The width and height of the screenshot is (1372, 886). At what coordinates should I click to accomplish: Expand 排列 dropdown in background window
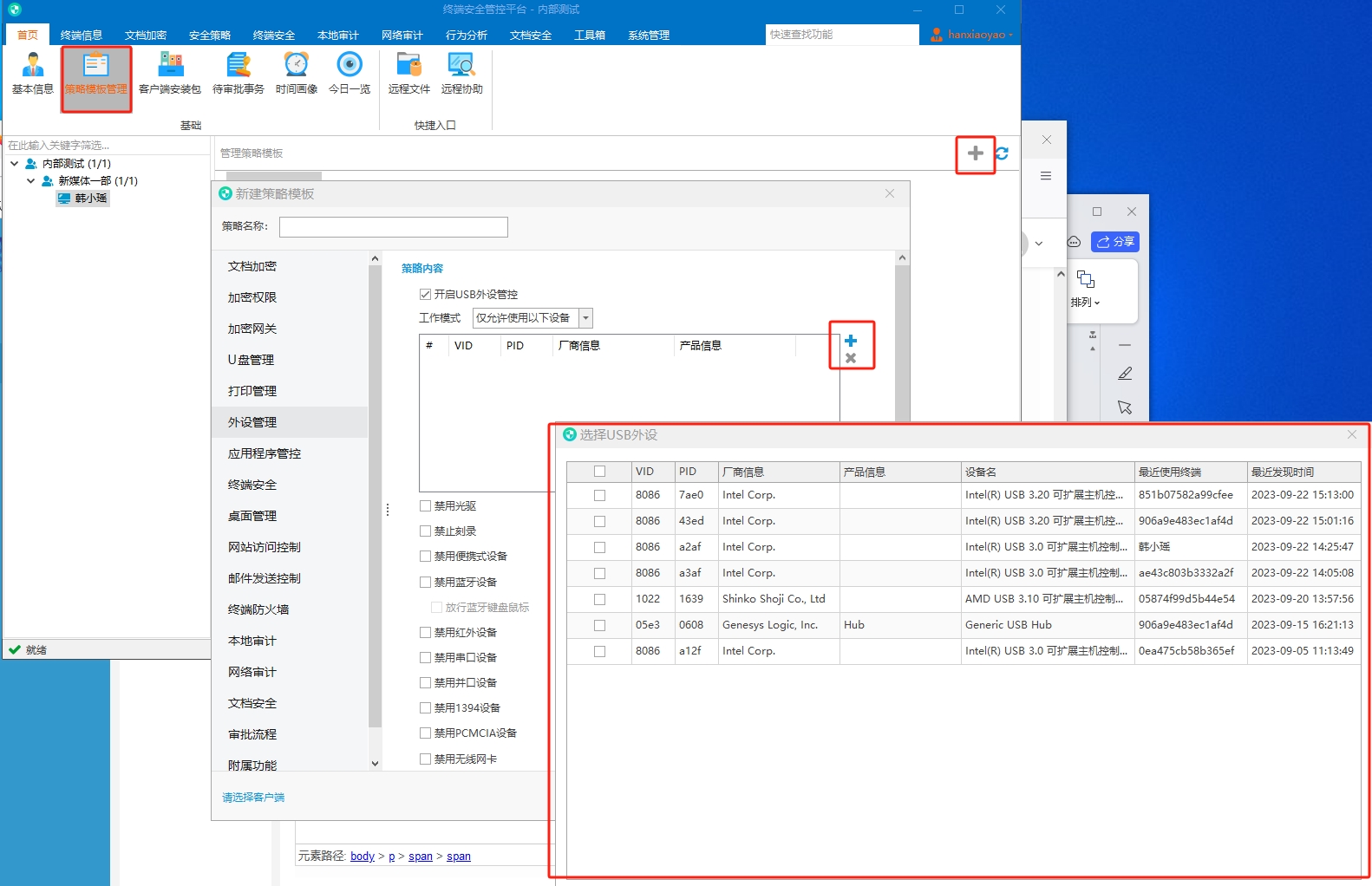pyautogui.click(x=1097, y=303)
